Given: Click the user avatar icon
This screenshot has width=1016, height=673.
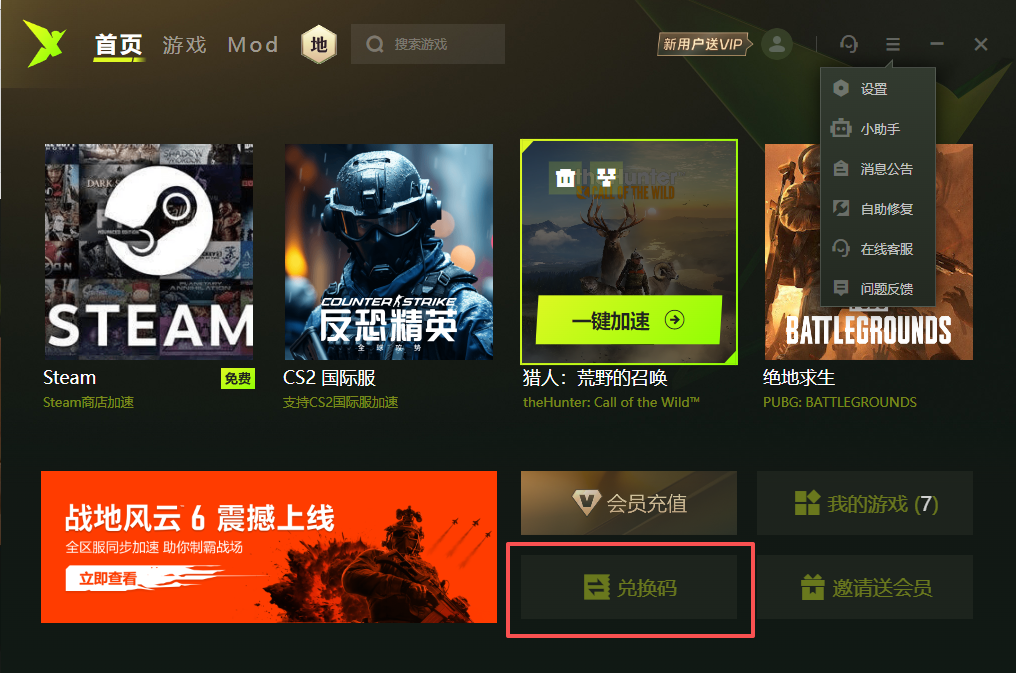Looking at the screenshot, I should pos(777,44).
